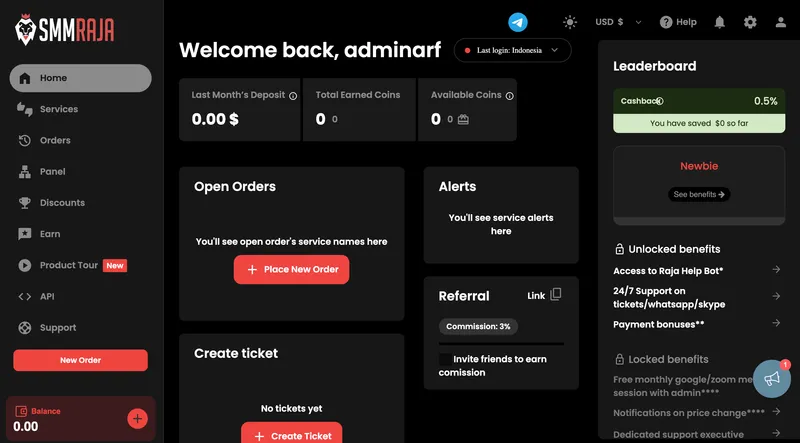
Task: Click the Total Earned Coins card
Action: point(359,110)
